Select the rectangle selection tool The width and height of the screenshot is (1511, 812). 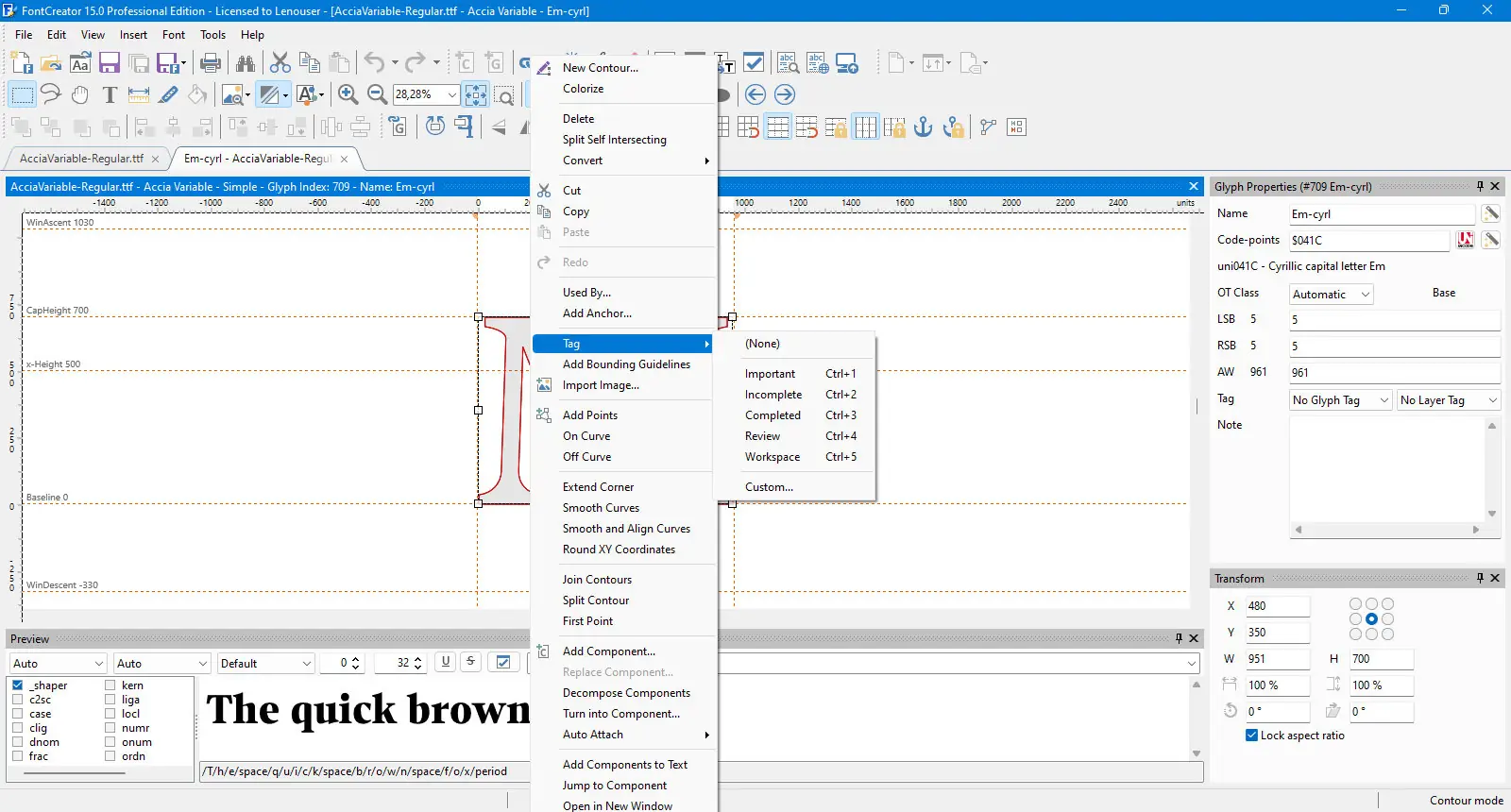tap(22, 94)
